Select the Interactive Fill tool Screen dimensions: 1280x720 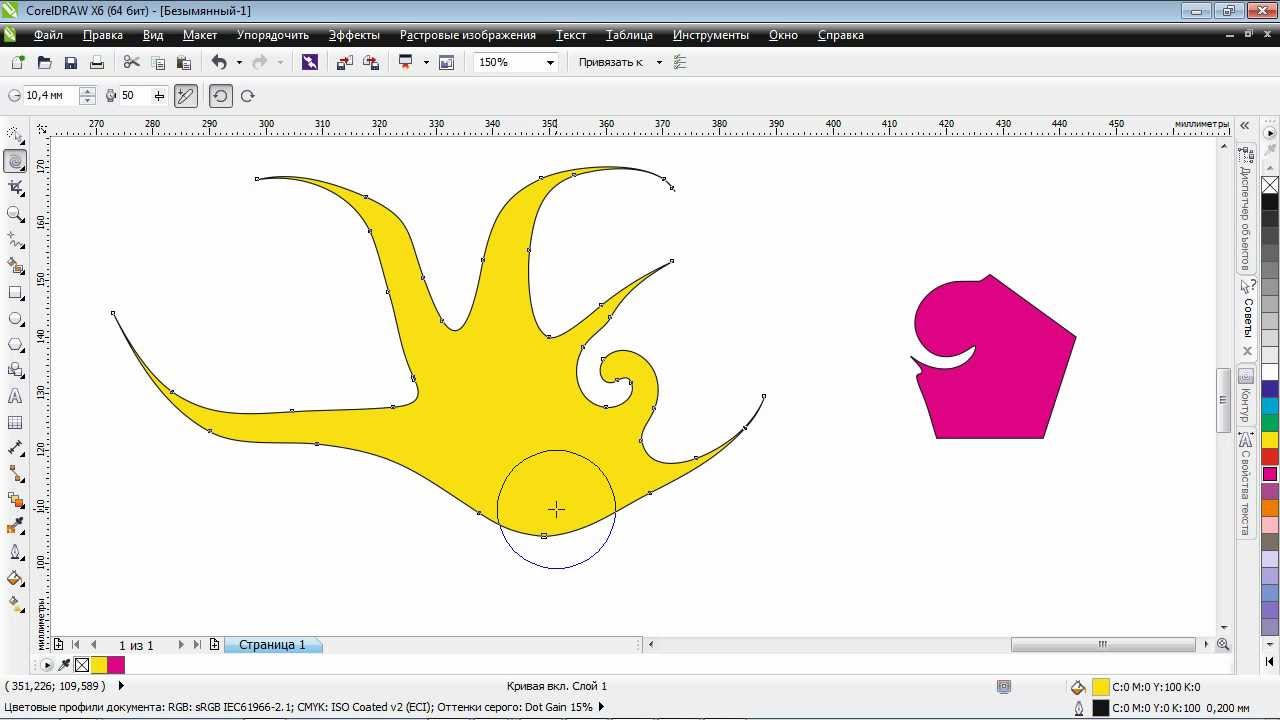point(15,604)
